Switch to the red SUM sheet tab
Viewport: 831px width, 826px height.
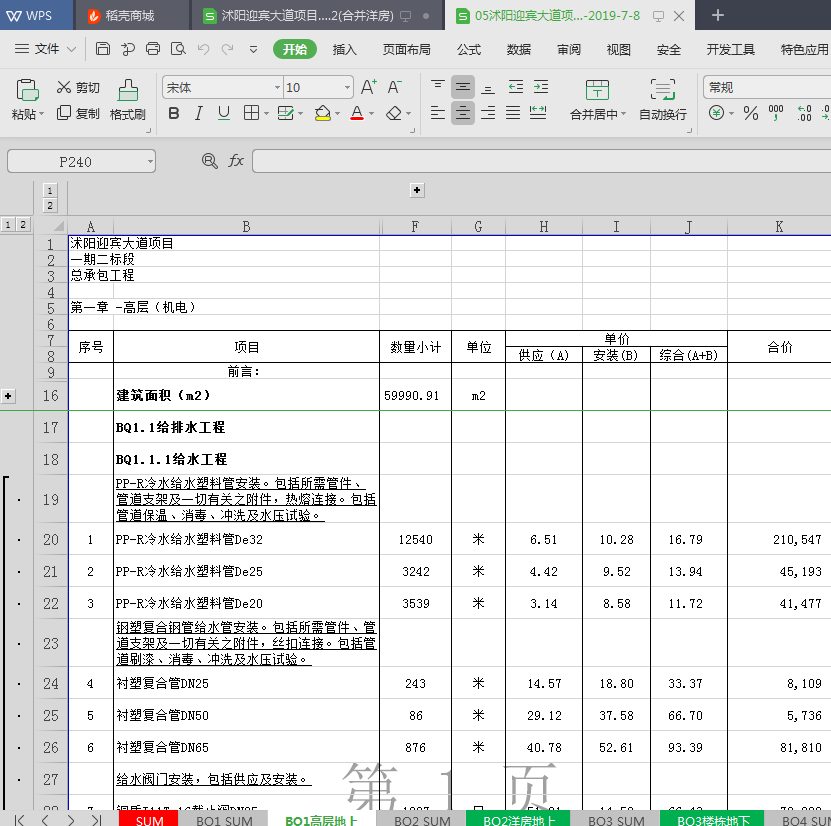tap(149, 820)
